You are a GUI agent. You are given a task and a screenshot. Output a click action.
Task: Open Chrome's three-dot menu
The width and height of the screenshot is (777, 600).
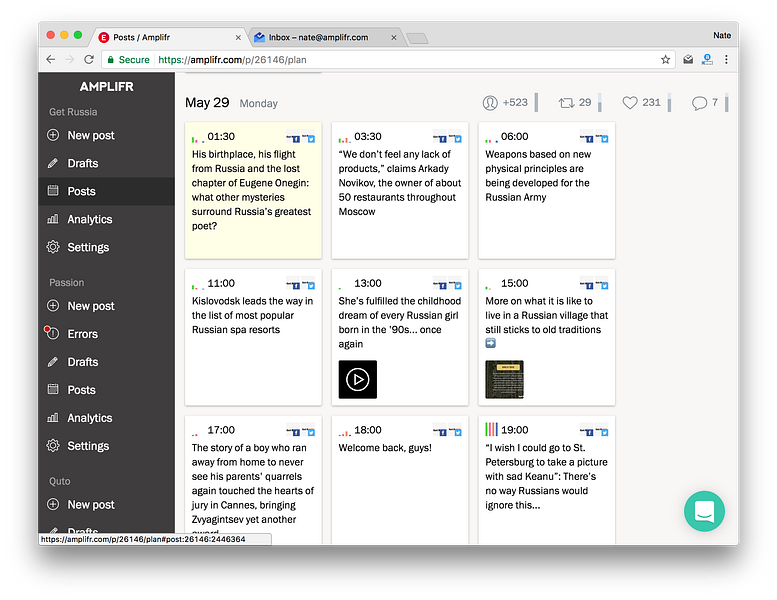pos(726,59)
